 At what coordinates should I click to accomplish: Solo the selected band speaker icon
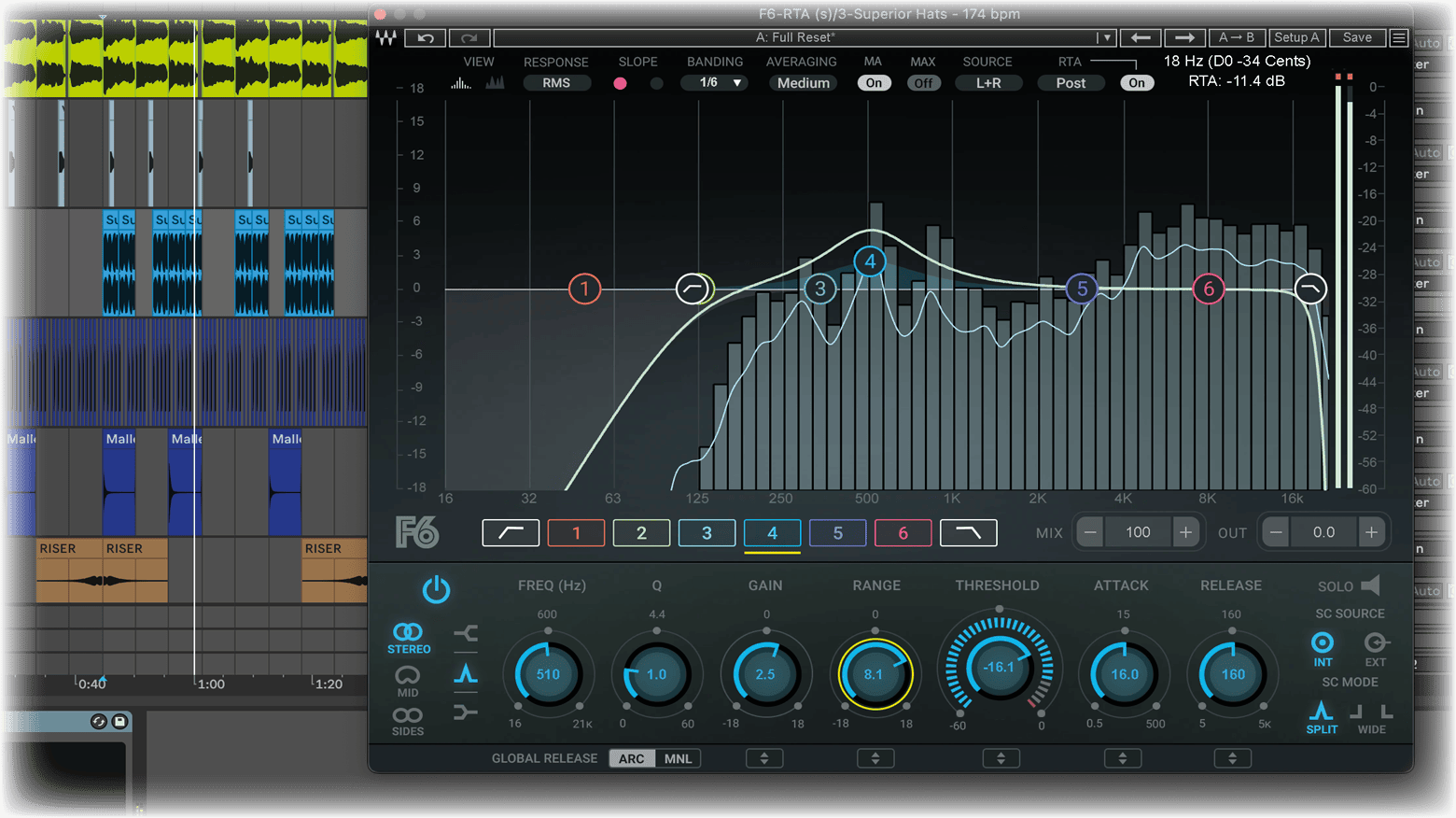click(1370, 585)
